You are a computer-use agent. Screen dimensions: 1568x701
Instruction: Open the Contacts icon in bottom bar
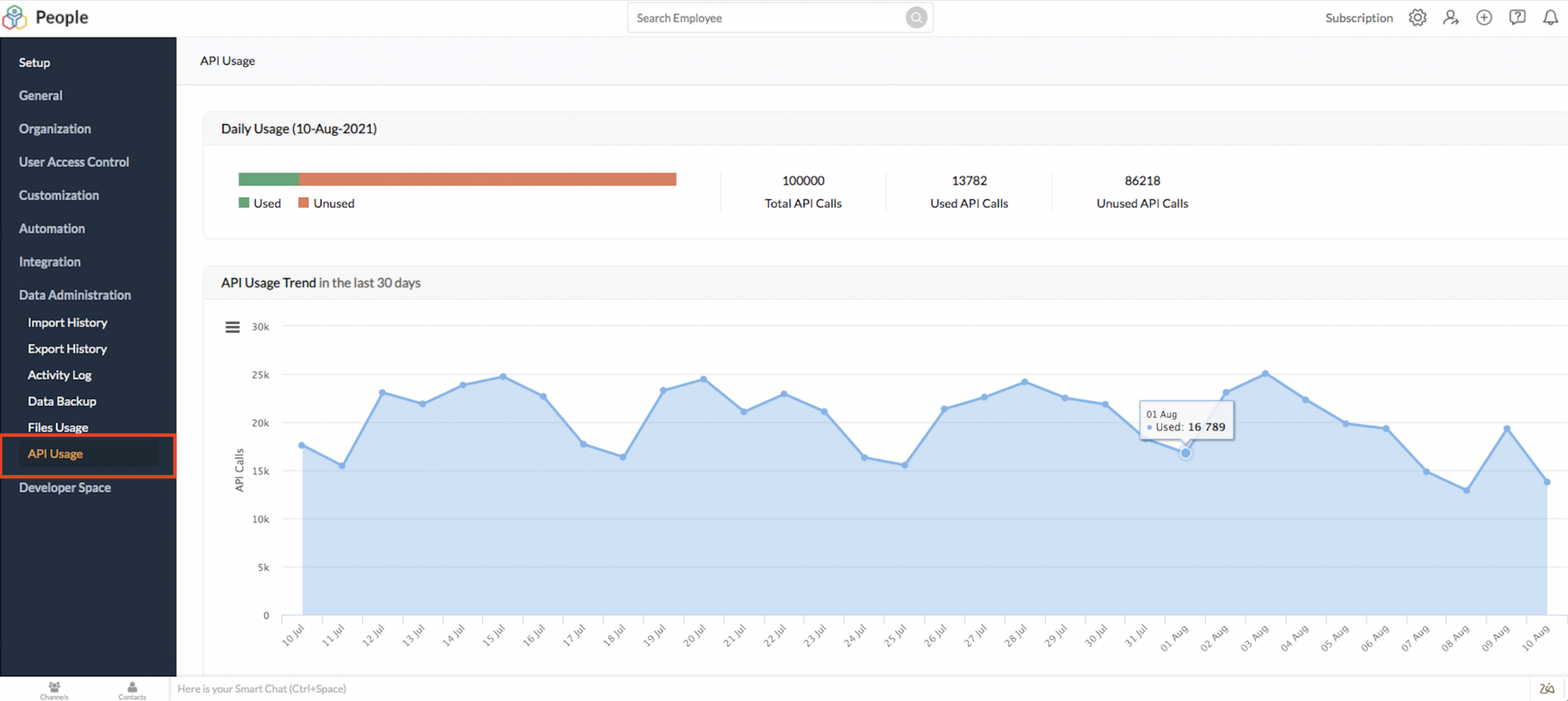(x=132, y=689)
